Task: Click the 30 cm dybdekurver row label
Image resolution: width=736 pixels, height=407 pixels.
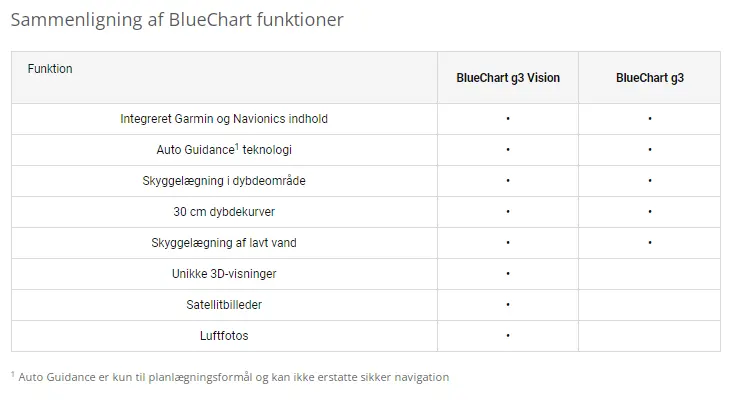Action: [224, 212]
